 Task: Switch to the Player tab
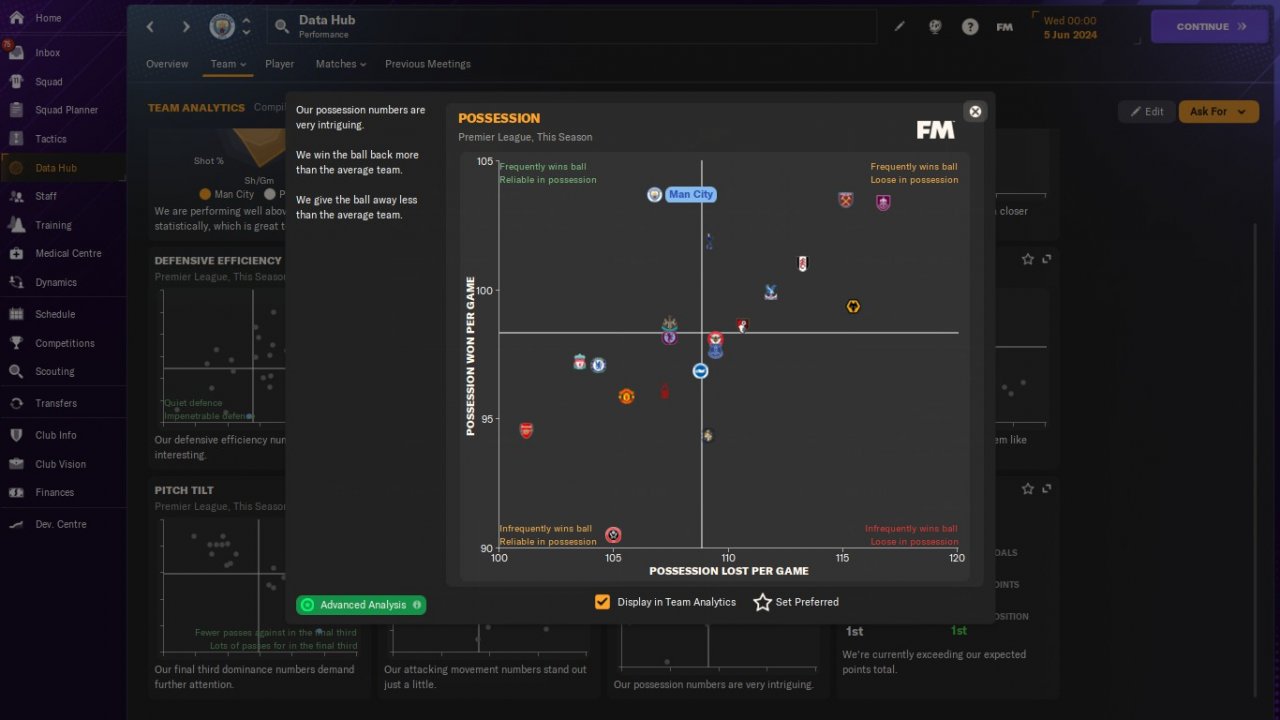pyautogui.click(x=280, y=64)
